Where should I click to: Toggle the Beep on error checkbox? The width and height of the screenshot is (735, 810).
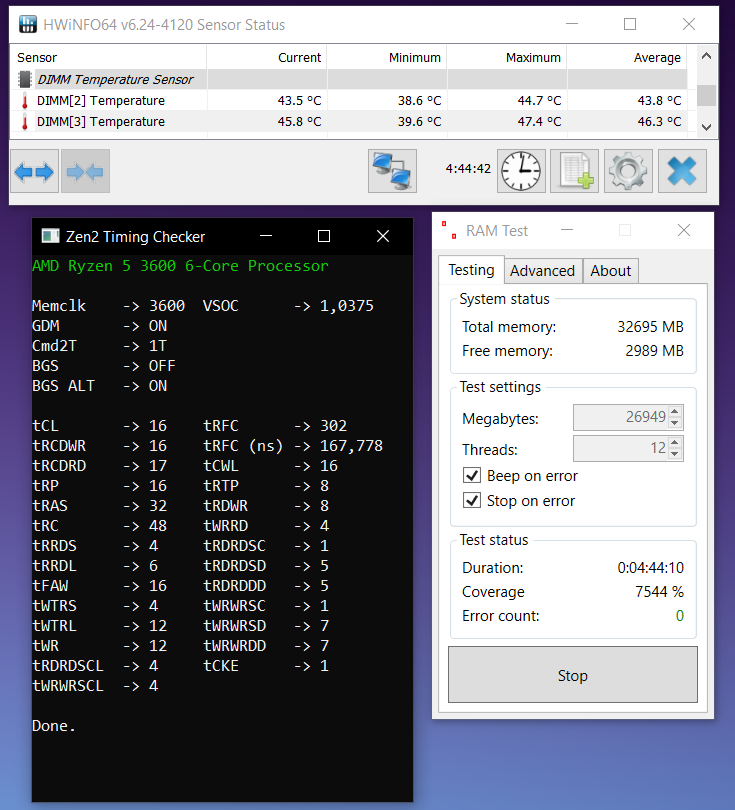point(472,475)
